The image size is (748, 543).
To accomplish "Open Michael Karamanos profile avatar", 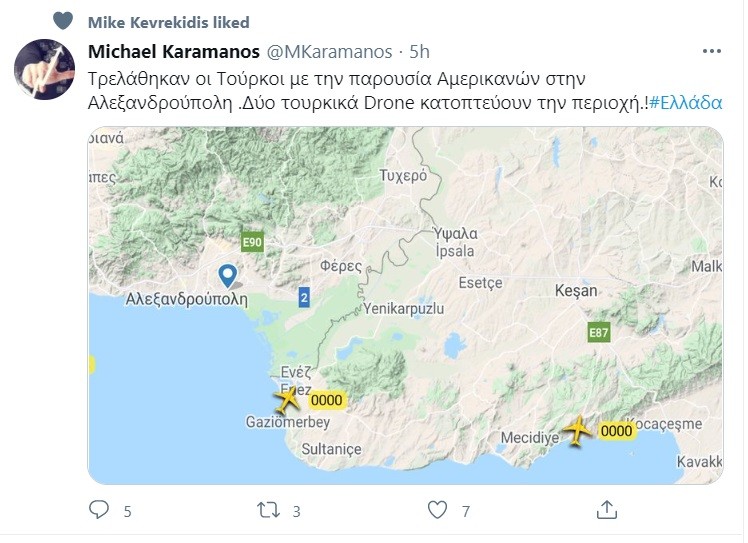I will coord(44,70).
